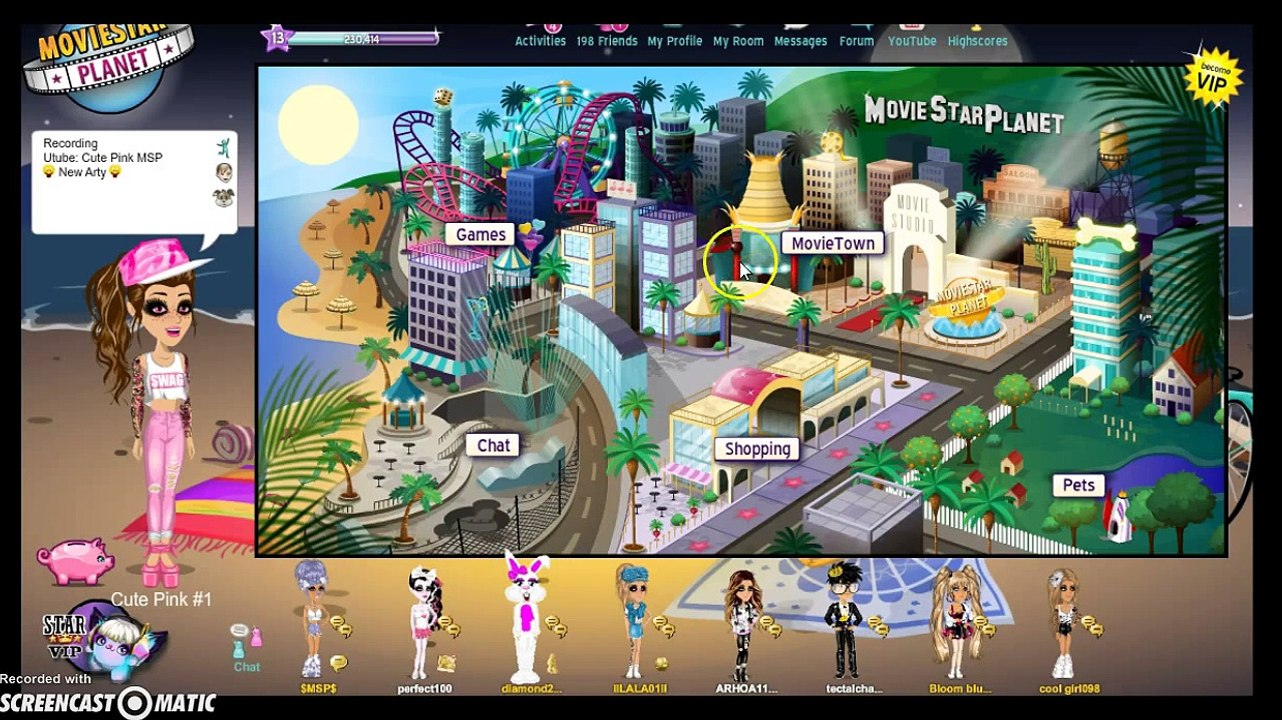Click the coin stack icon beside diamond2...
Screen dimensions: 1282x720
554,627
